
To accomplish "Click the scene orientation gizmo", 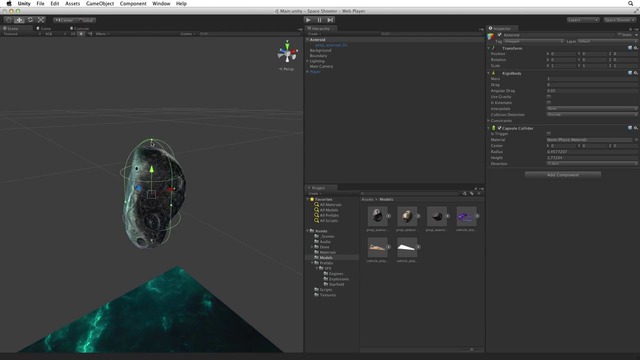I will [287, 52].
